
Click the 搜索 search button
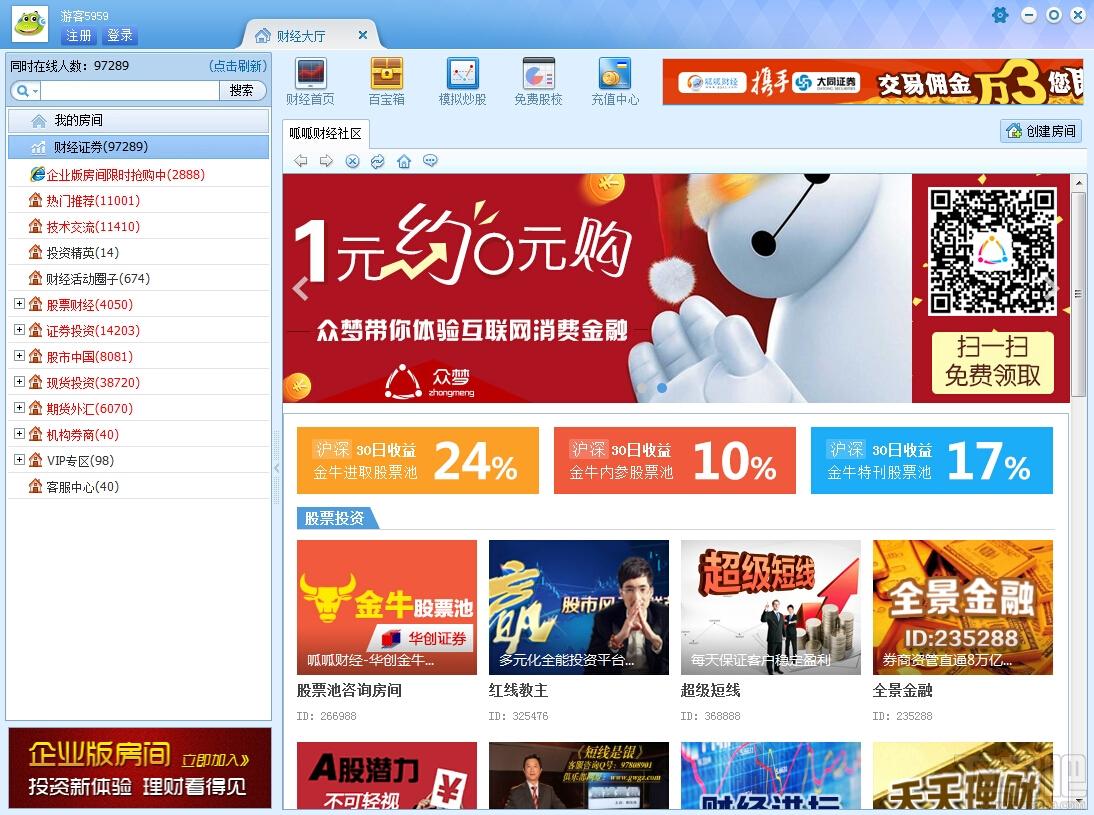tap(242, 91)
